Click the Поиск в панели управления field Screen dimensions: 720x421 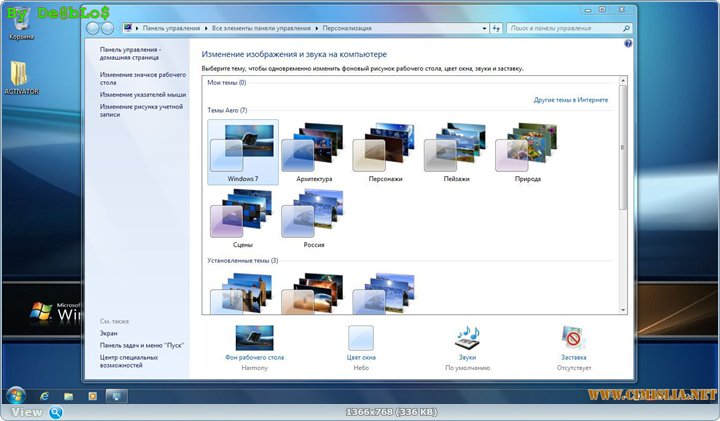[x=565, y=28]
